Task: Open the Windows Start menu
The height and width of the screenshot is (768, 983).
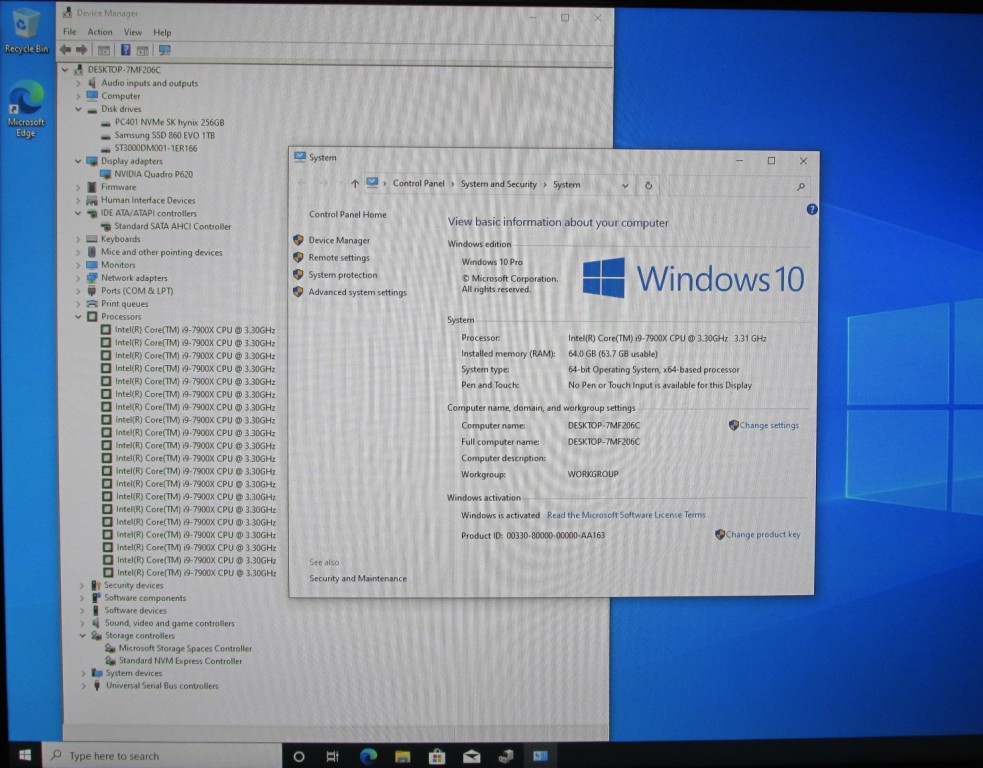Action: tap(25, 755)
